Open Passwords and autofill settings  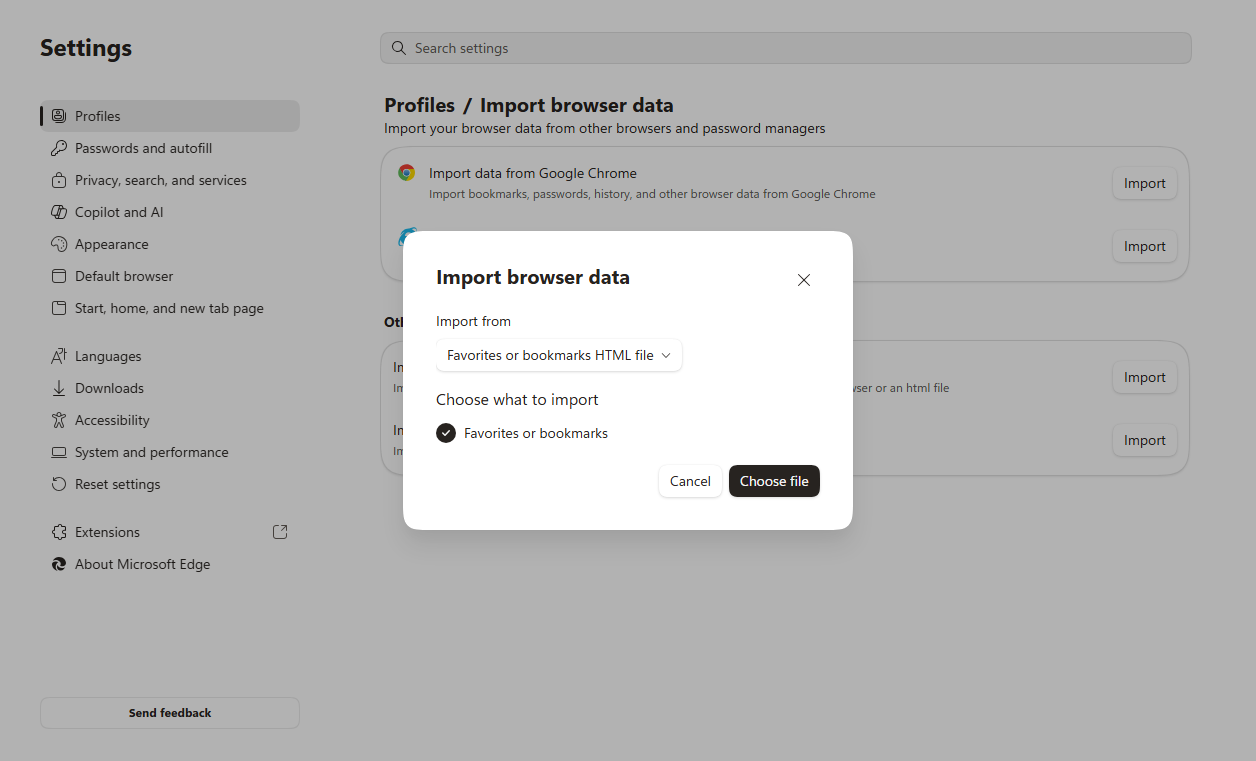[170, 148]
